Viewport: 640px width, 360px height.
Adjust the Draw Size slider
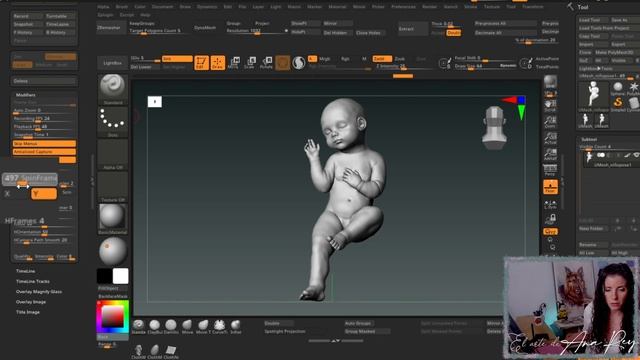[x=485, y=66]
